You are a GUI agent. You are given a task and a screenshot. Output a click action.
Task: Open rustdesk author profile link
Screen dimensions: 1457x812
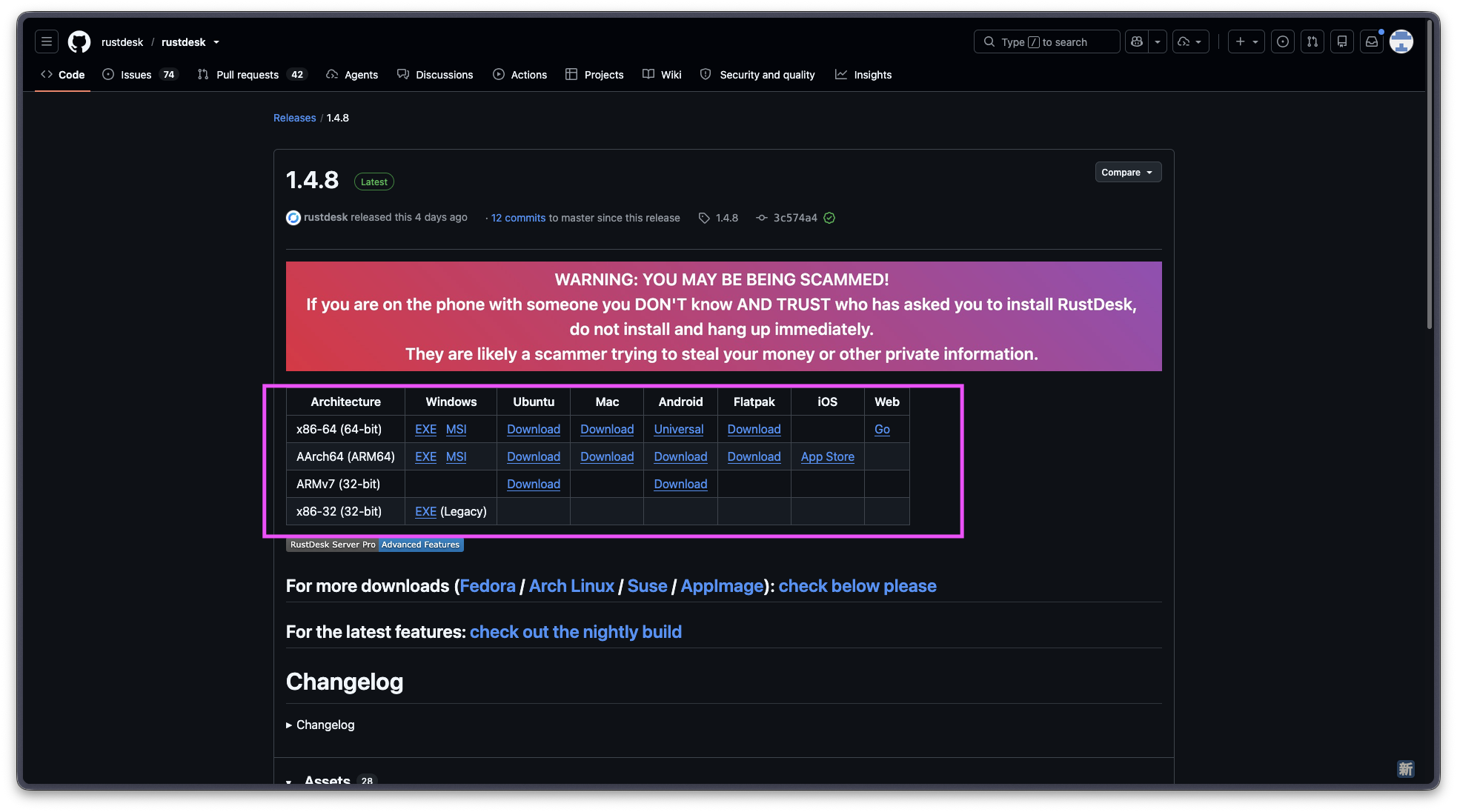[x=325, y=217]
